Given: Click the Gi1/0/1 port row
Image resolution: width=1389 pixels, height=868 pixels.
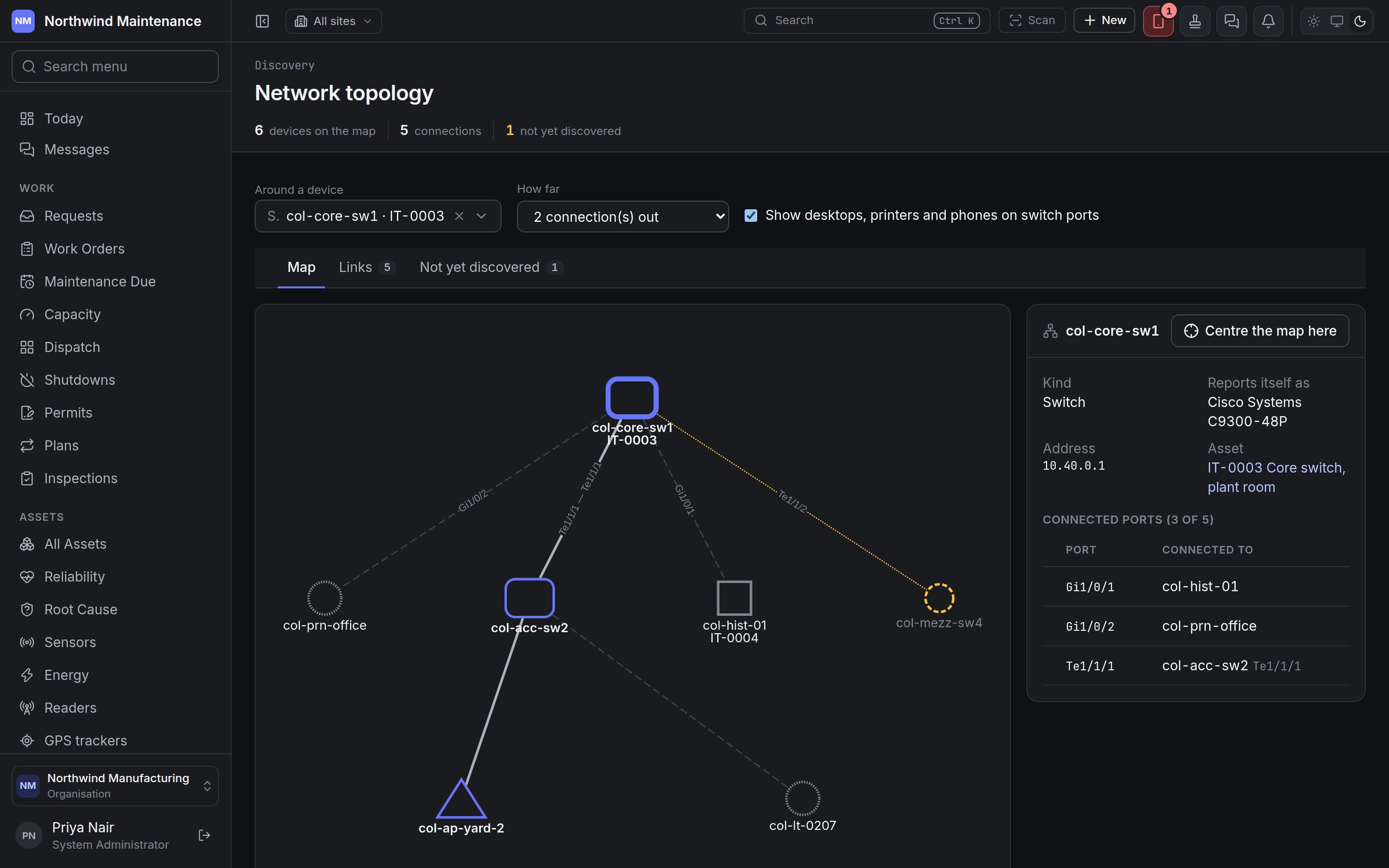Looking at the screenshot, I should pos(1196,587).
